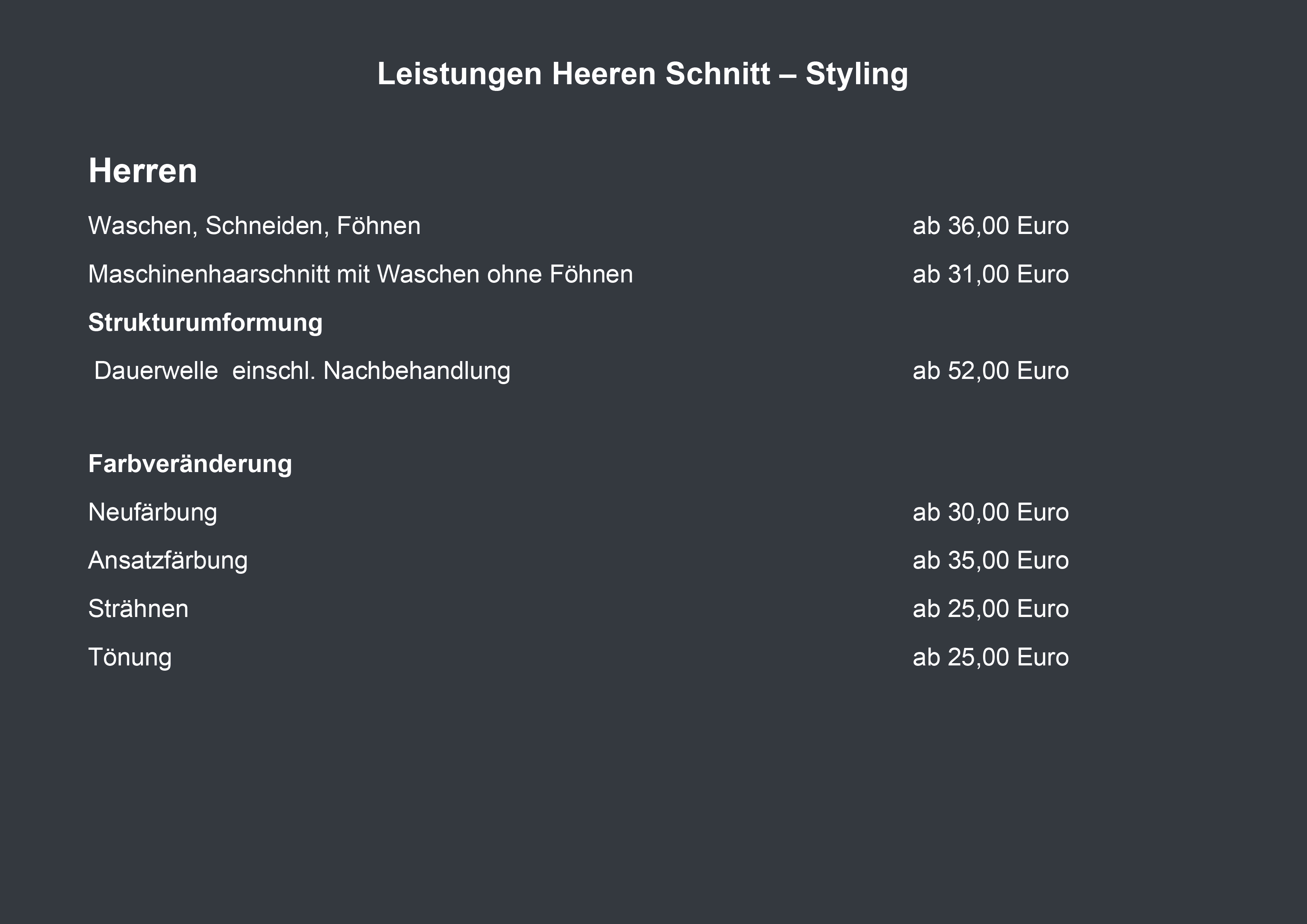Click the word Leistungen in the title
1307x924 pixels.
point(460,75)
